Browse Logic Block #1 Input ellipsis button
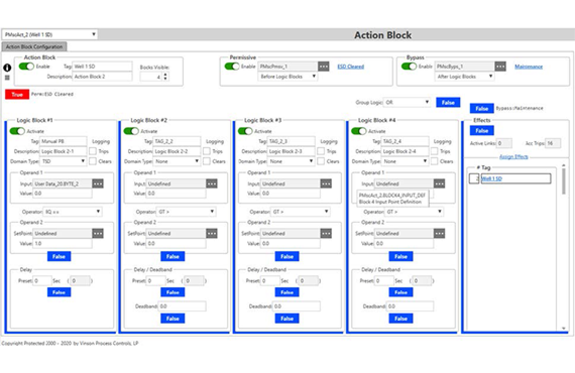 coord(98,183)
